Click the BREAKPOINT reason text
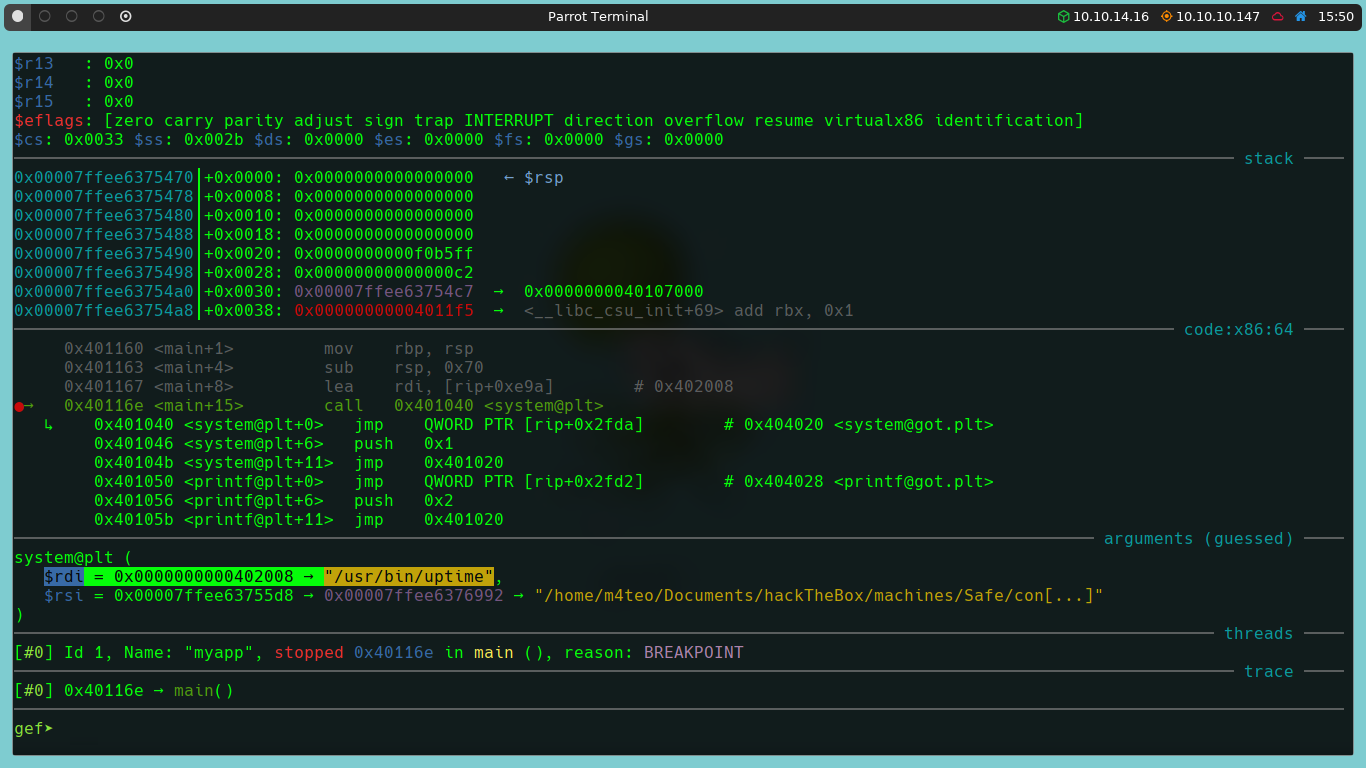 [x=694, y=652]
